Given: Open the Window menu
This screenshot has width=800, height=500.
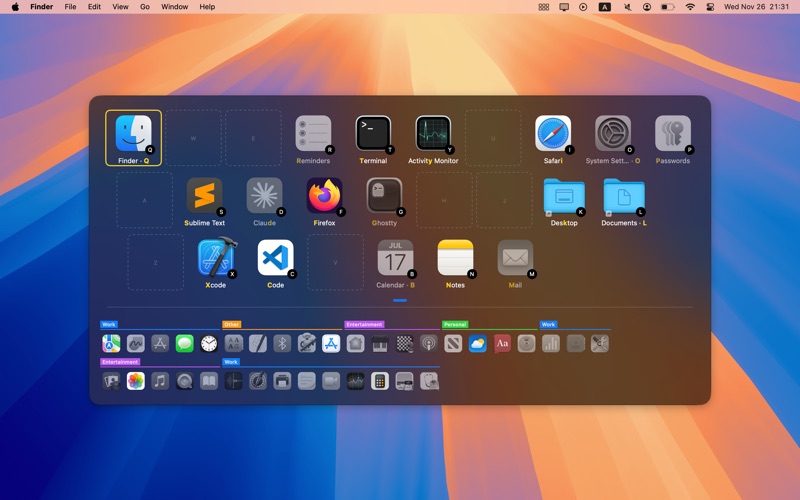Looking at the screenshot, I should (174, 7).
